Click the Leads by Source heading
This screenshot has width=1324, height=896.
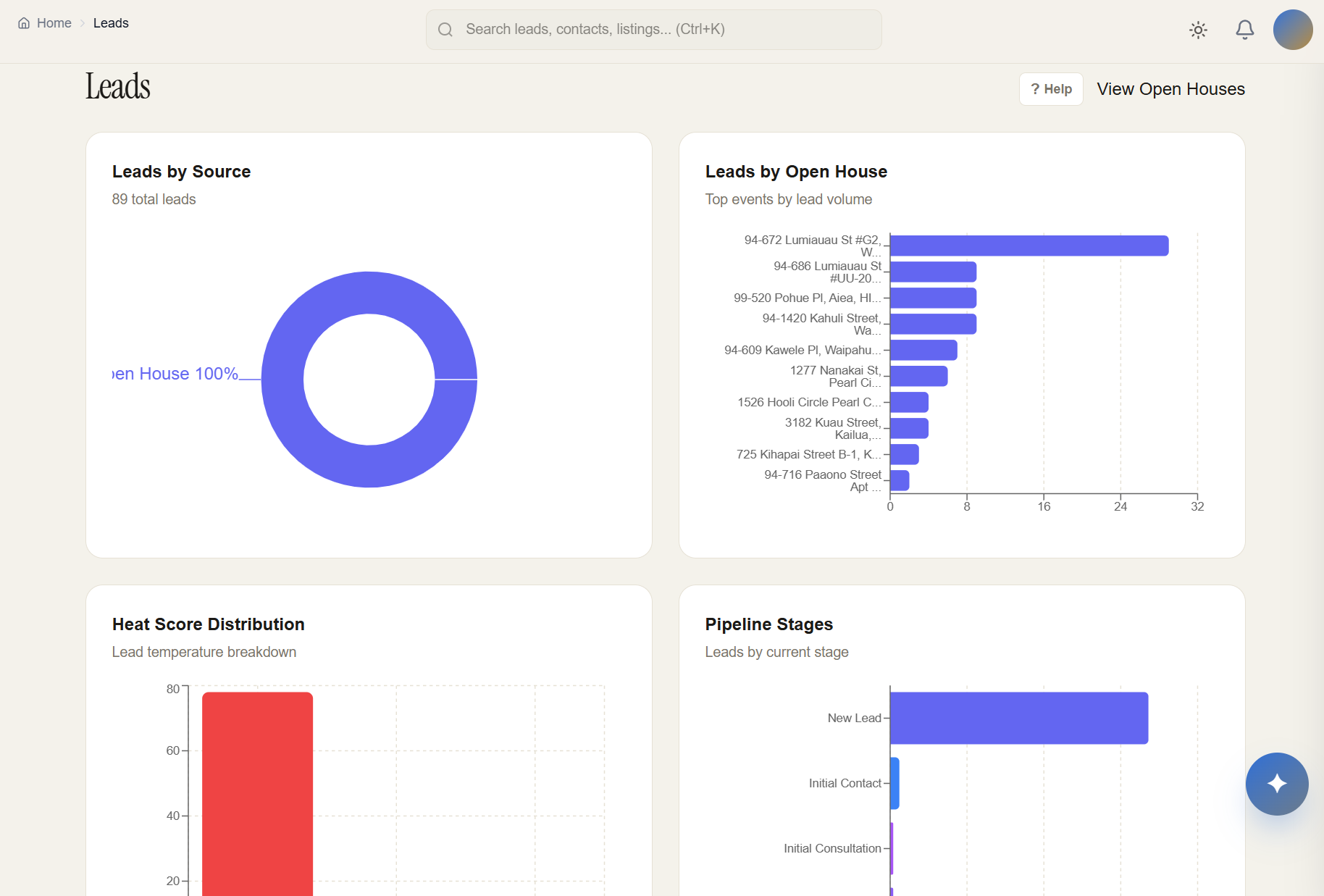[181, 172]
